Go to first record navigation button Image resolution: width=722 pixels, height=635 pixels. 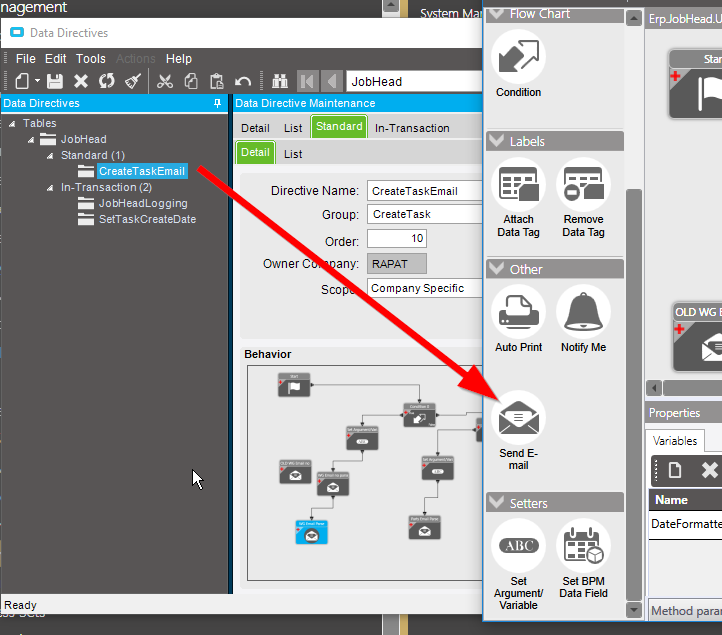tap(307, 82)
